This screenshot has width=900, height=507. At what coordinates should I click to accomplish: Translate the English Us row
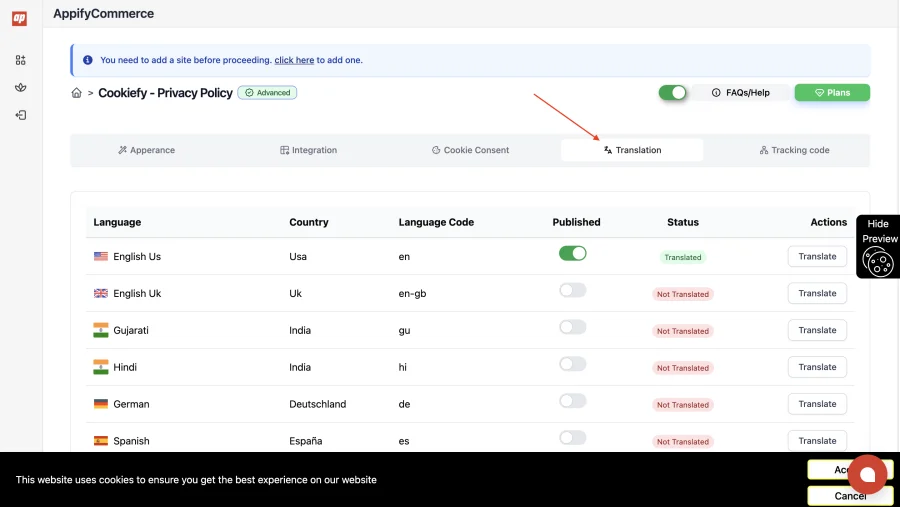[x=817, y=257]
